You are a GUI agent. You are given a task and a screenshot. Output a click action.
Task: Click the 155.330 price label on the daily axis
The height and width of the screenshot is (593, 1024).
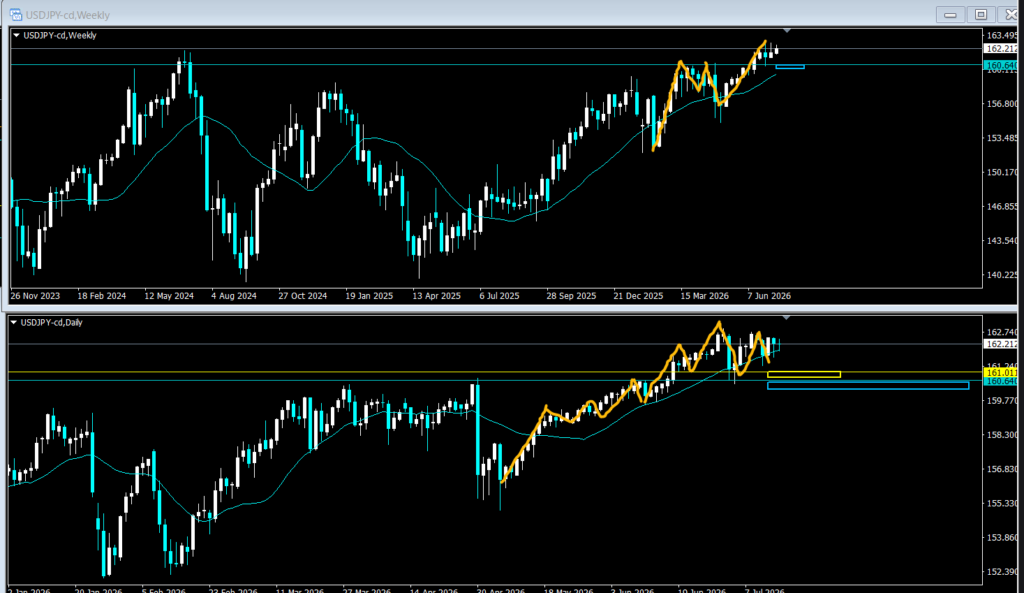(1001, 504)
